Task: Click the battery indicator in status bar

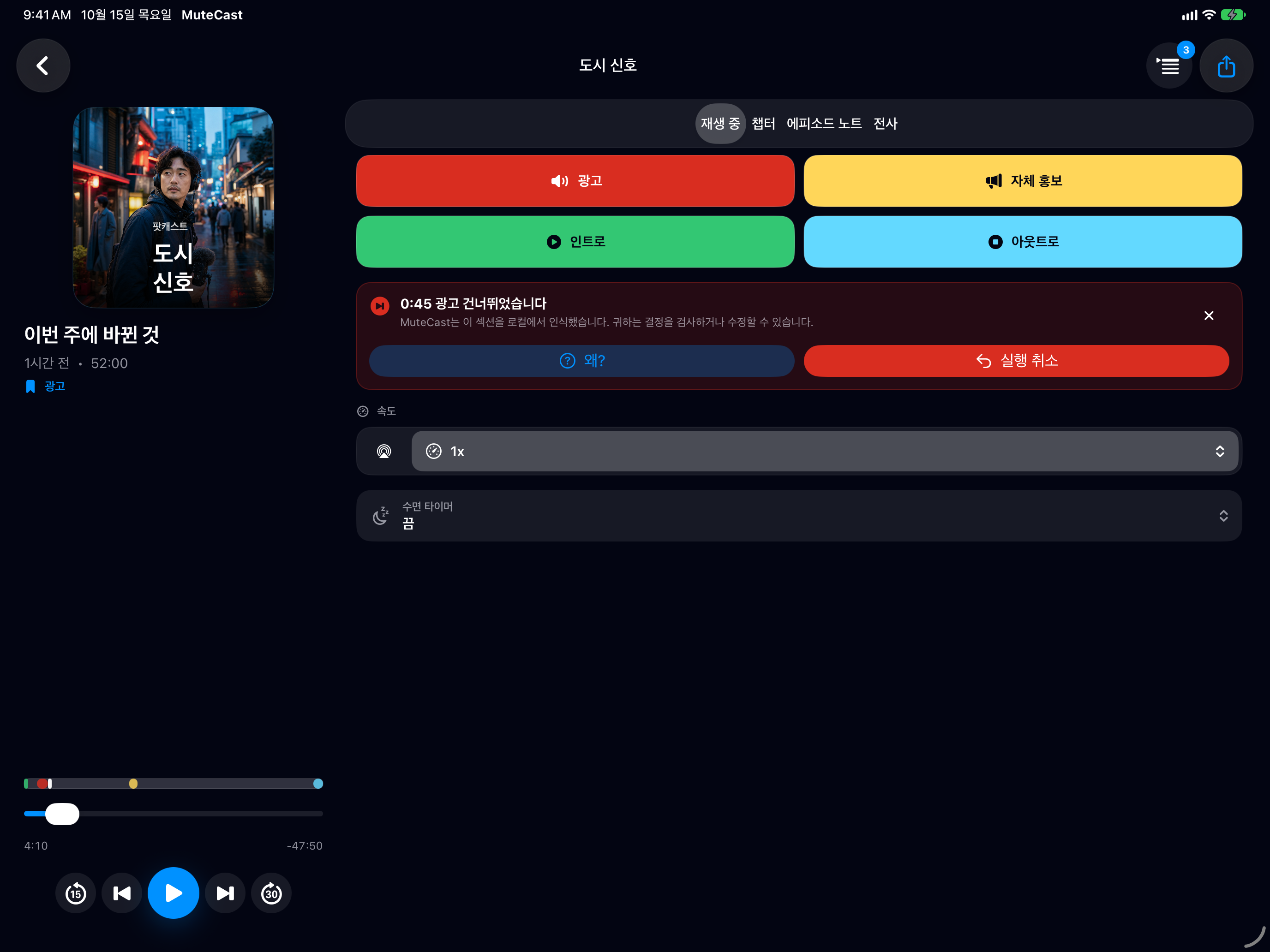Action: coord(1233,15)
